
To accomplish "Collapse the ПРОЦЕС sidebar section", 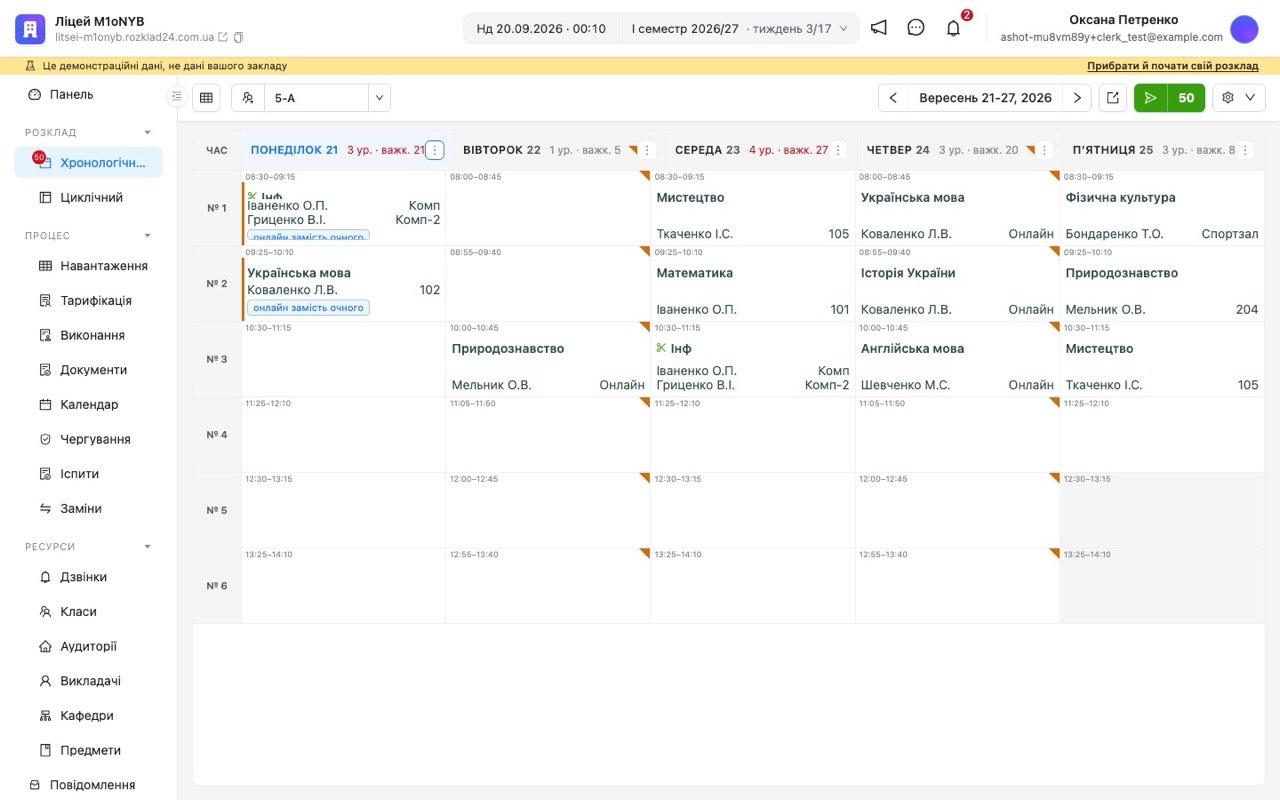I will [x=148, y=236].
